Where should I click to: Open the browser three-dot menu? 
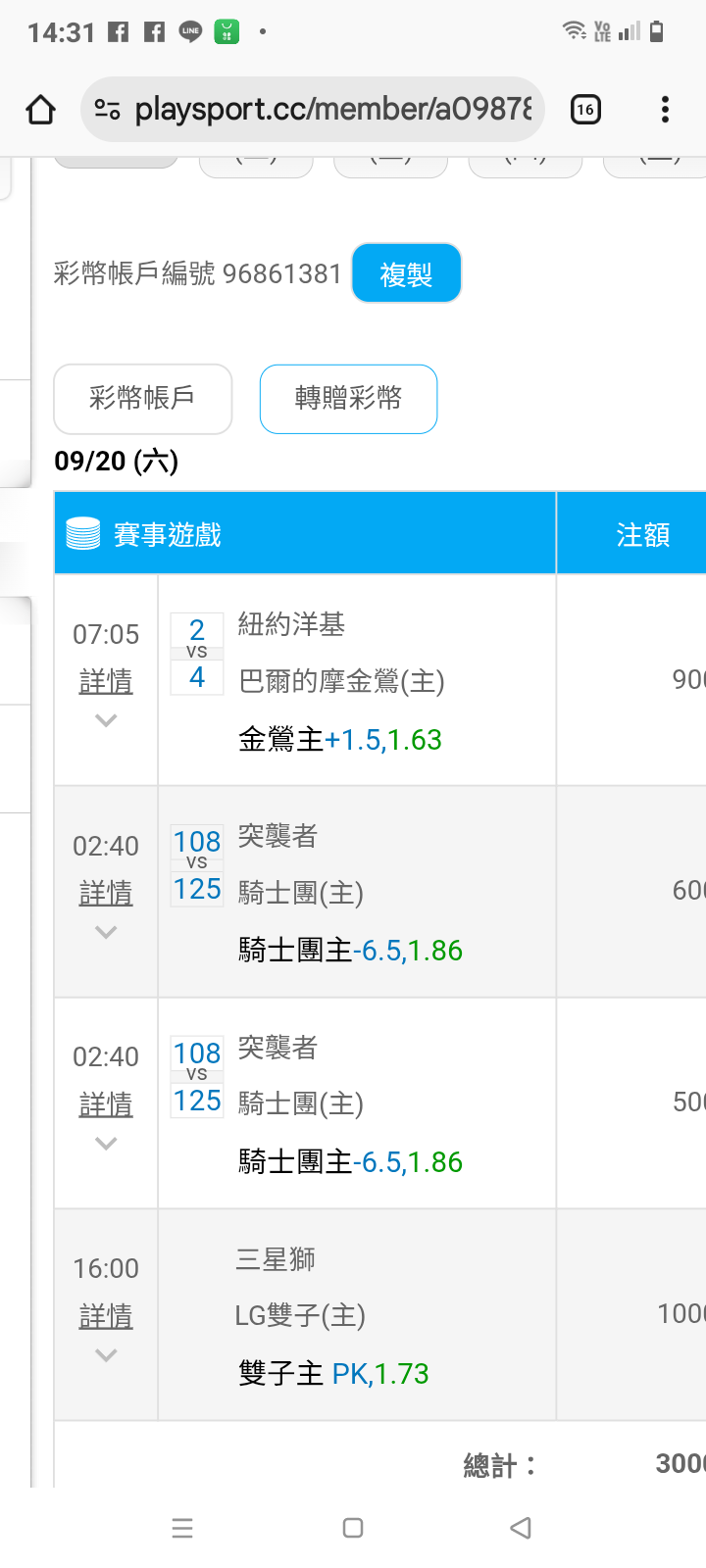point(665,110)
